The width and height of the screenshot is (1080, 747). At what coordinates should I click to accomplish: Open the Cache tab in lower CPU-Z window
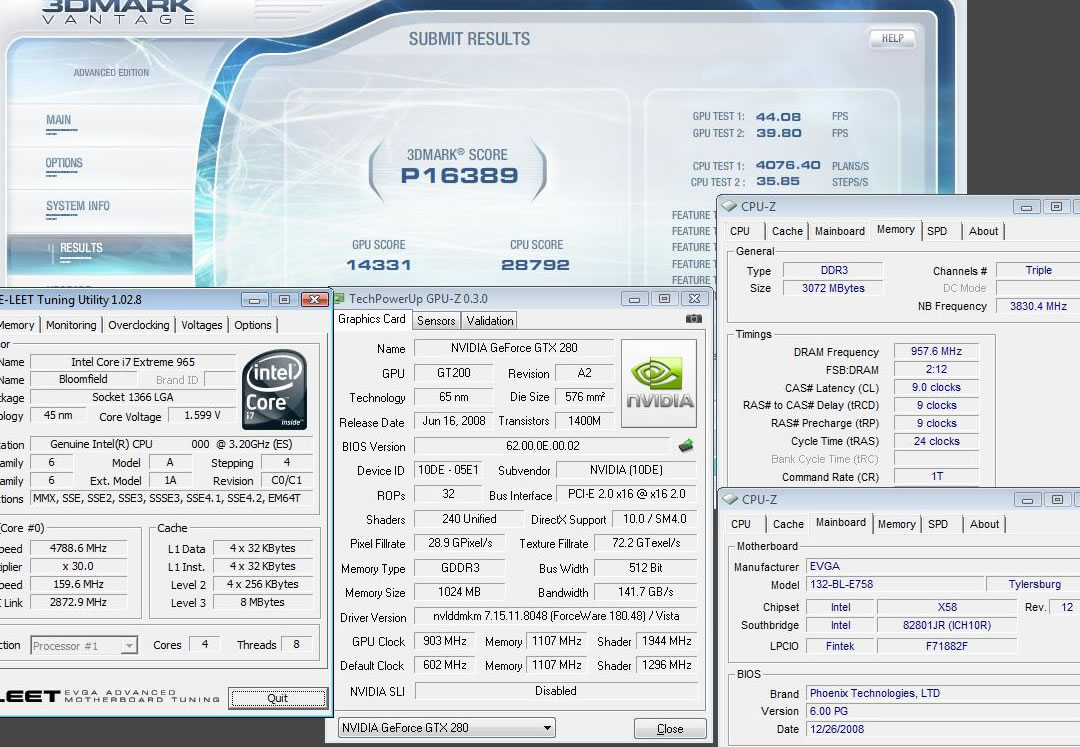pos(788,525)
